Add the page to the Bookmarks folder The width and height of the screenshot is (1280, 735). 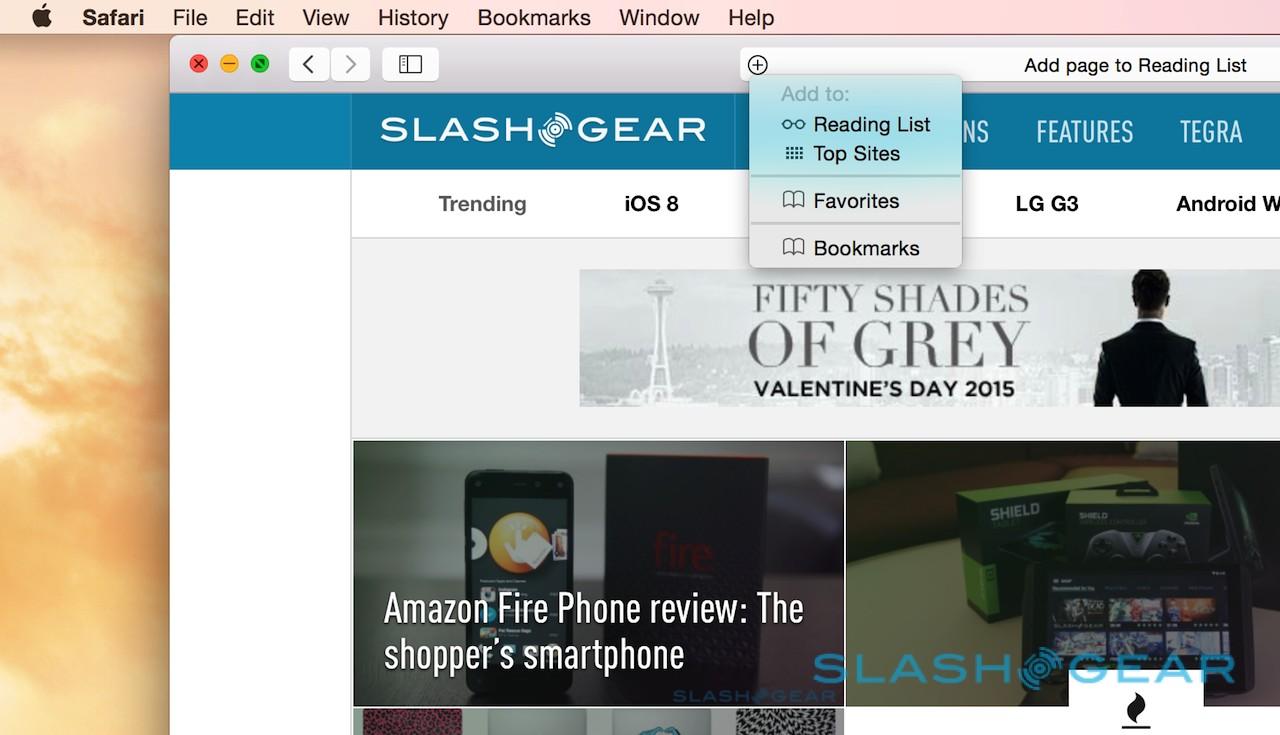point(851,248)
